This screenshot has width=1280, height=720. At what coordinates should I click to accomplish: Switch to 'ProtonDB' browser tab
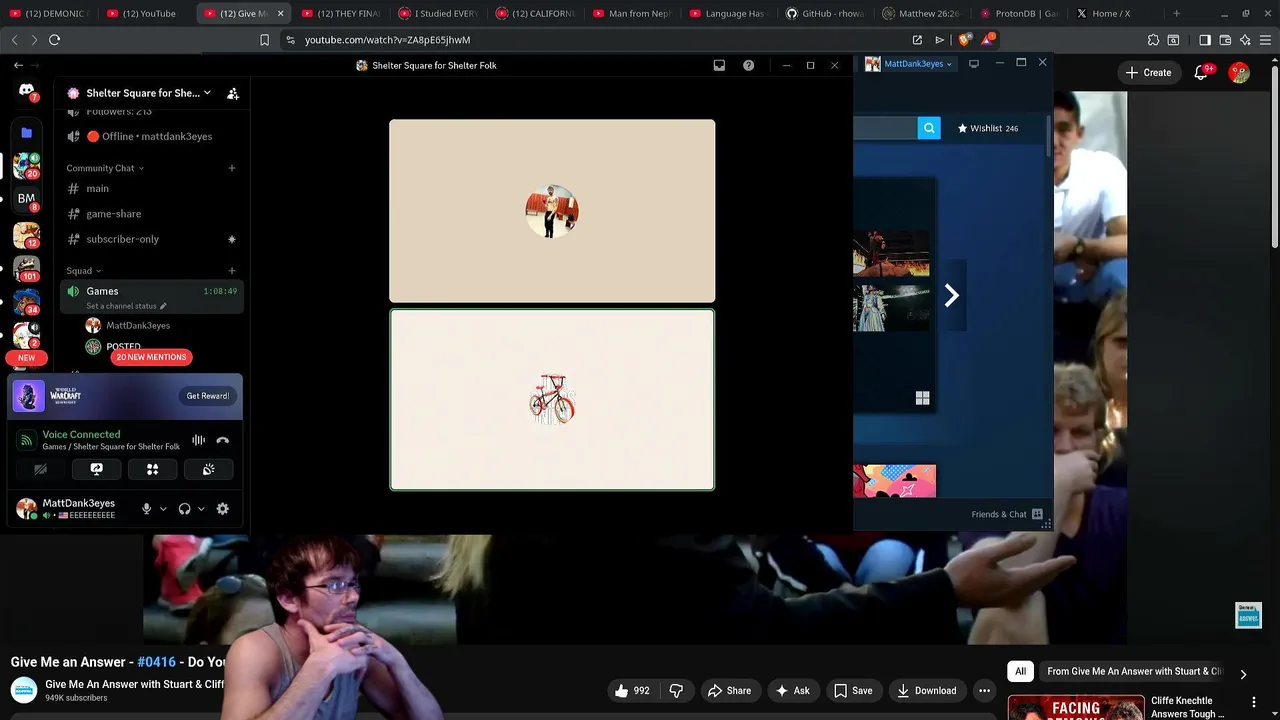point(1020,14)
